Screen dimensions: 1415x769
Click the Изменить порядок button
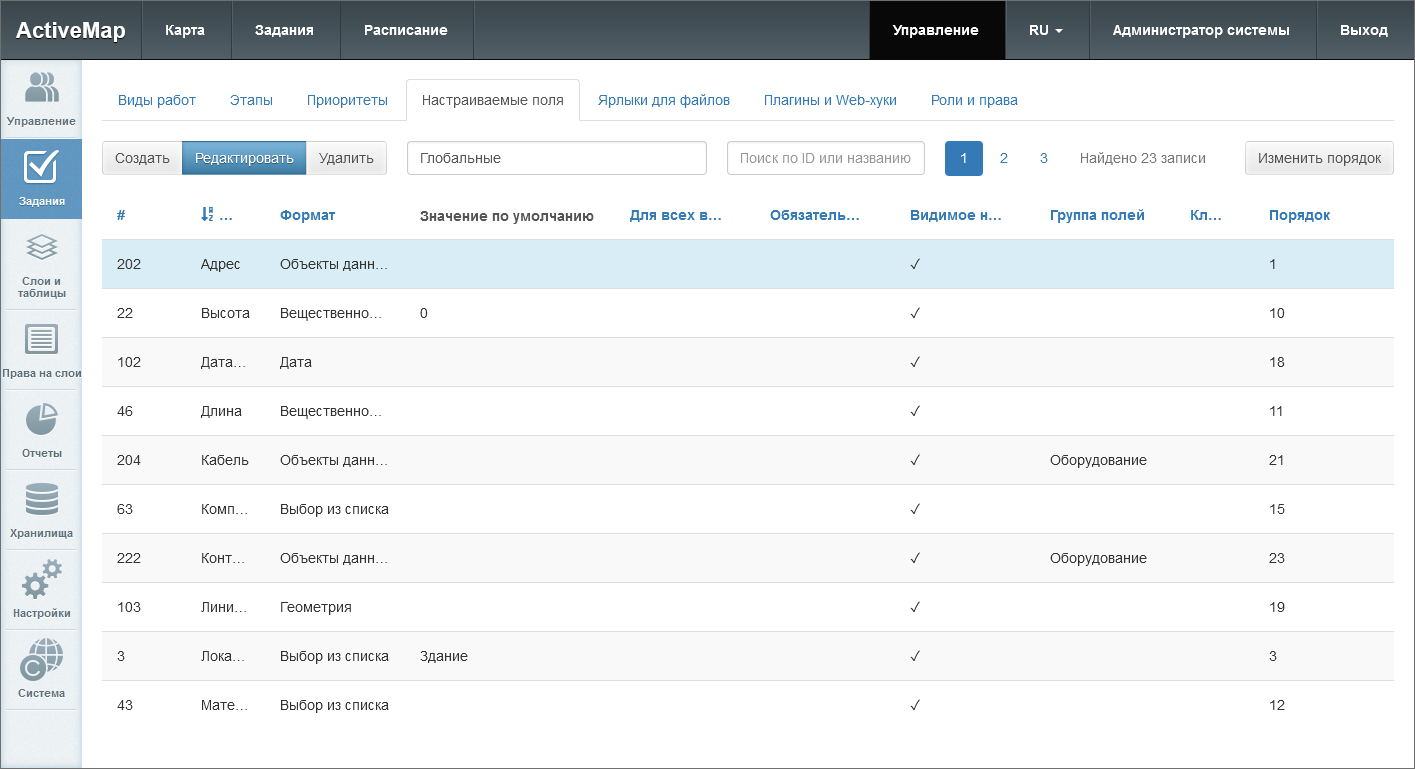point(1319,158)
